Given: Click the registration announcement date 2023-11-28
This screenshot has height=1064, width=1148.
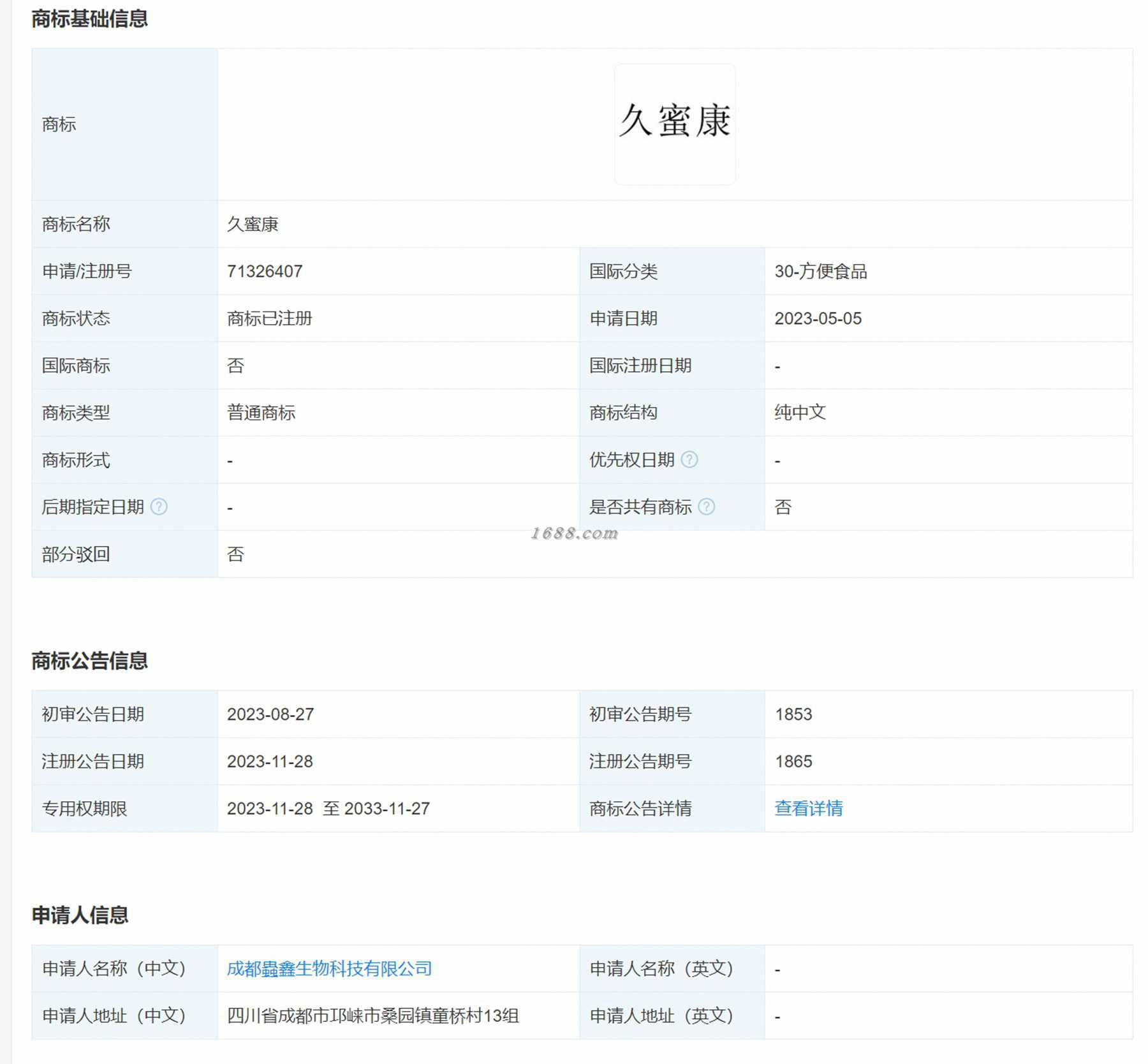Looking at the screenshot, I should (270, 762).
